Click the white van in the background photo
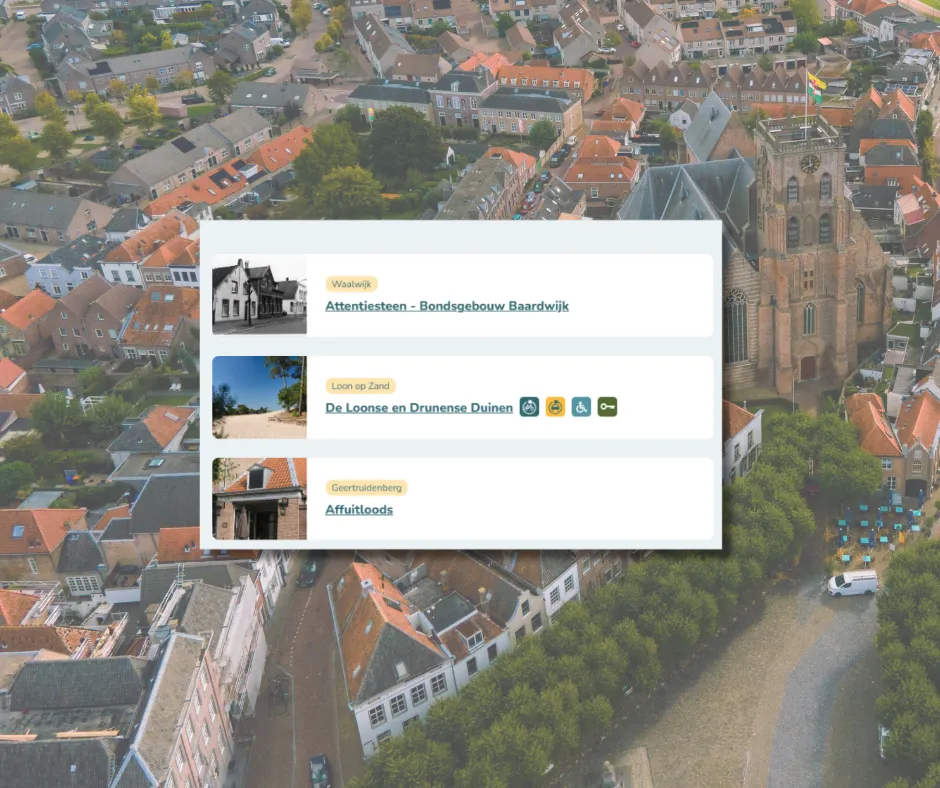 pyautogui.click(x=852, y=583)
